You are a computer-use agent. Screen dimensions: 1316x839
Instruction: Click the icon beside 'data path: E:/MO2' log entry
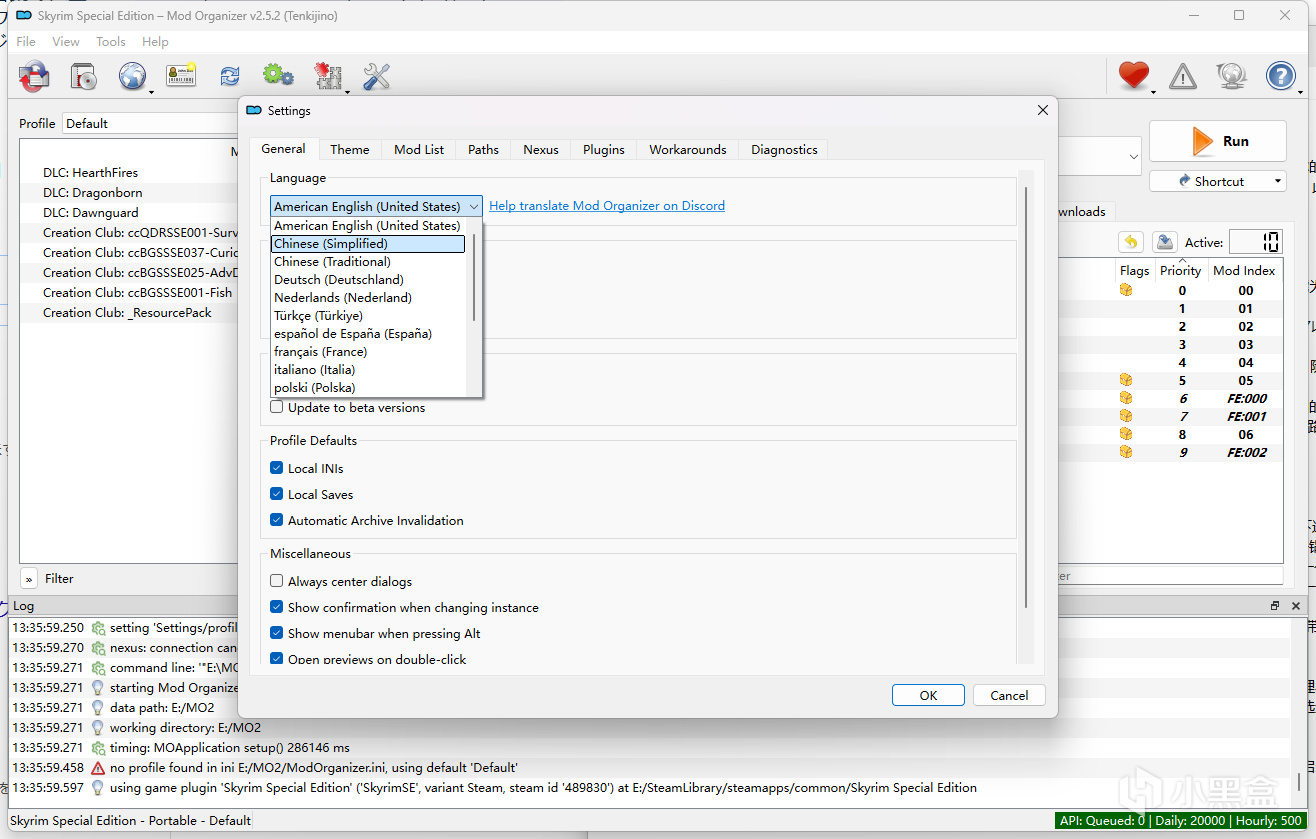[98, 708]
